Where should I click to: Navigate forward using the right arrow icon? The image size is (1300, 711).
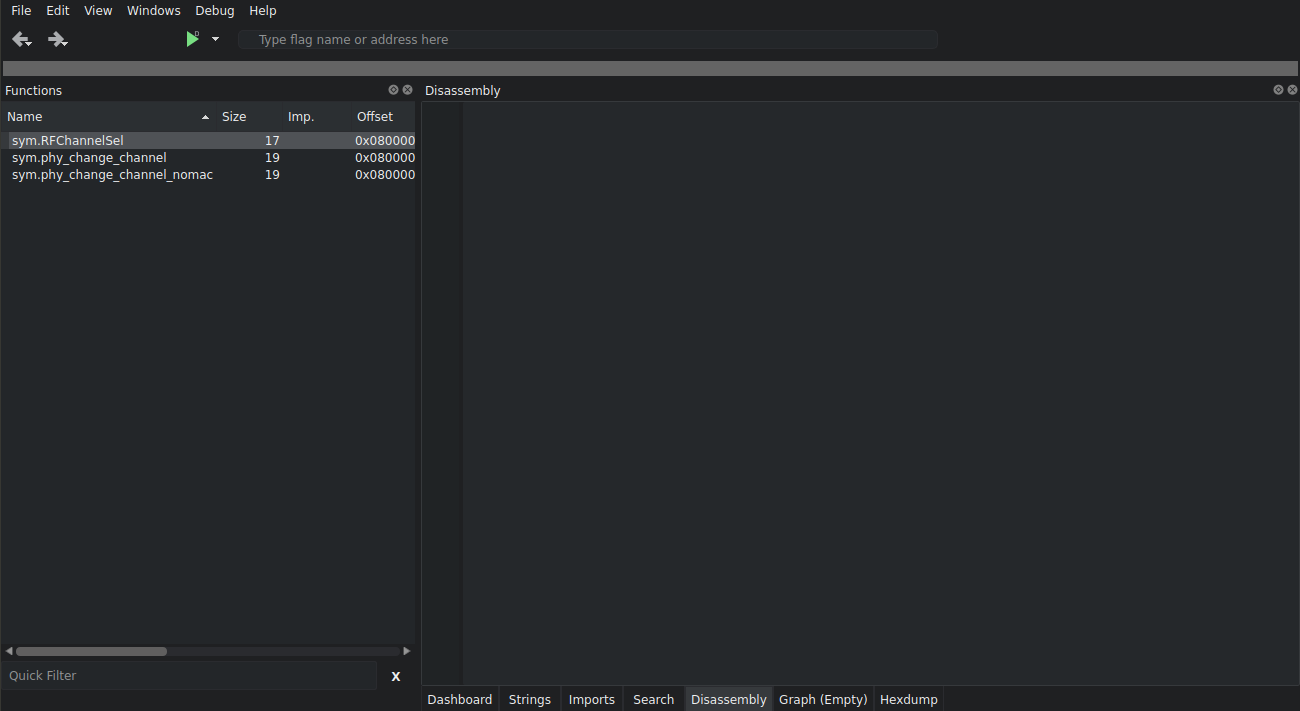[x=56, y=37]
